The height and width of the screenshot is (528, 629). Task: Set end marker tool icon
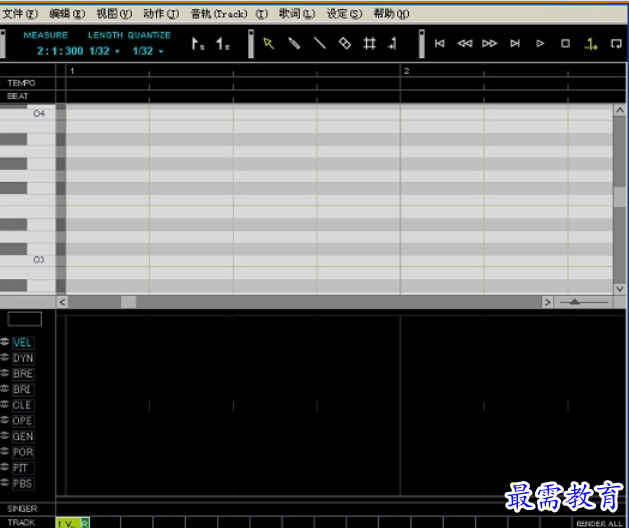click(223, 44)
